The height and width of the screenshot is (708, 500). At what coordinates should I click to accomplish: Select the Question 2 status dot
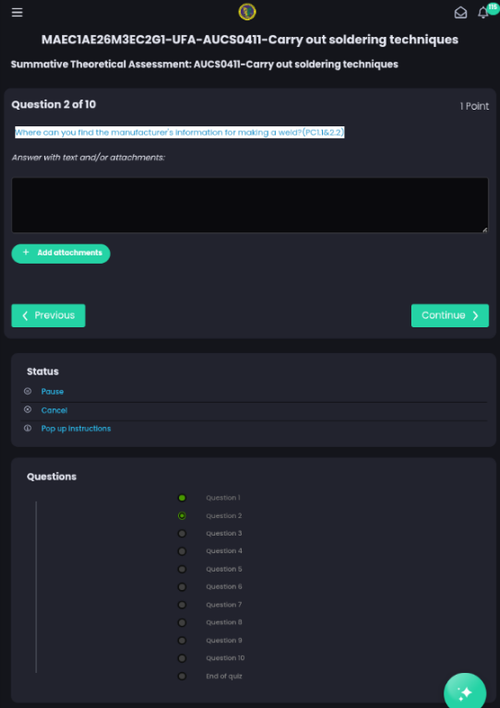coord(182,516)
